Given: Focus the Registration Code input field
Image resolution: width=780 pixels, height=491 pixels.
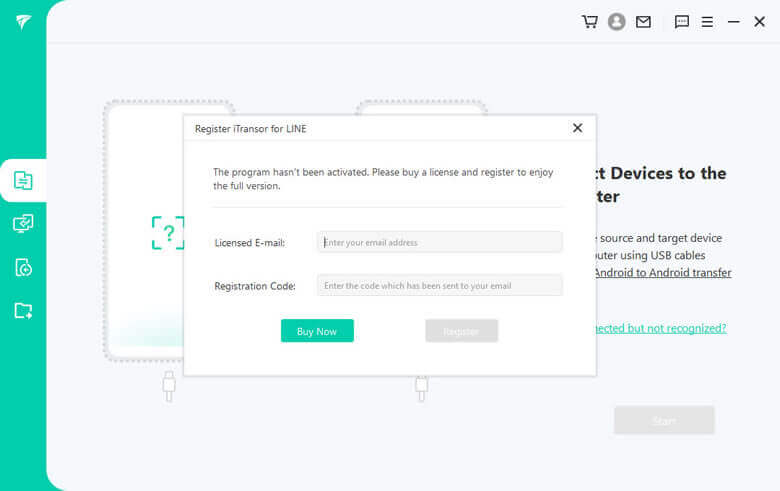Looking at the screenshot, I should [440, 286].
